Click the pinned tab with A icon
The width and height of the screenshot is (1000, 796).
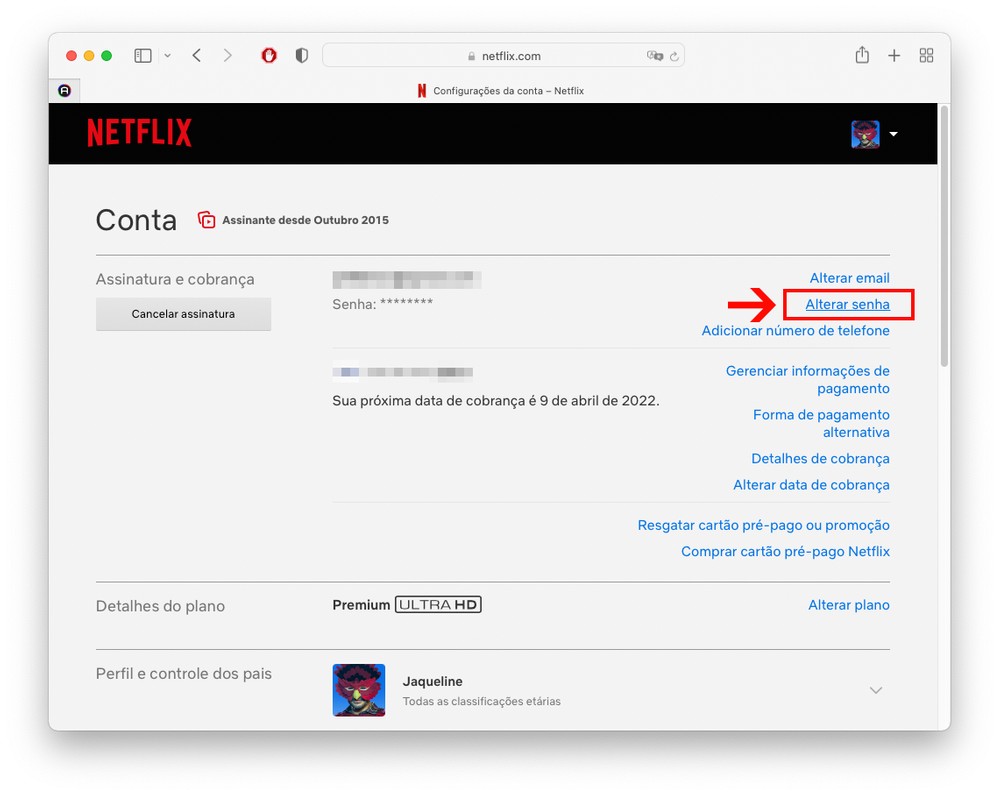point(65,91)
